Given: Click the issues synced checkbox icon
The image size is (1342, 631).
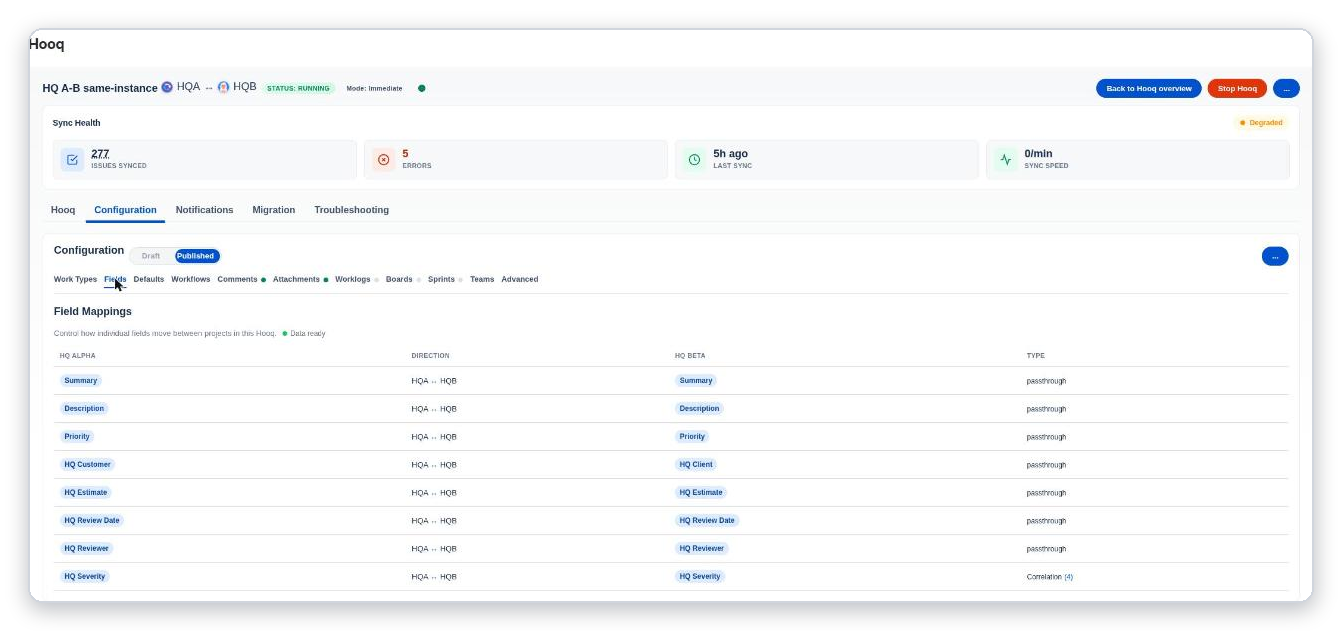Looking at the screenshot, I should point(72,159).
